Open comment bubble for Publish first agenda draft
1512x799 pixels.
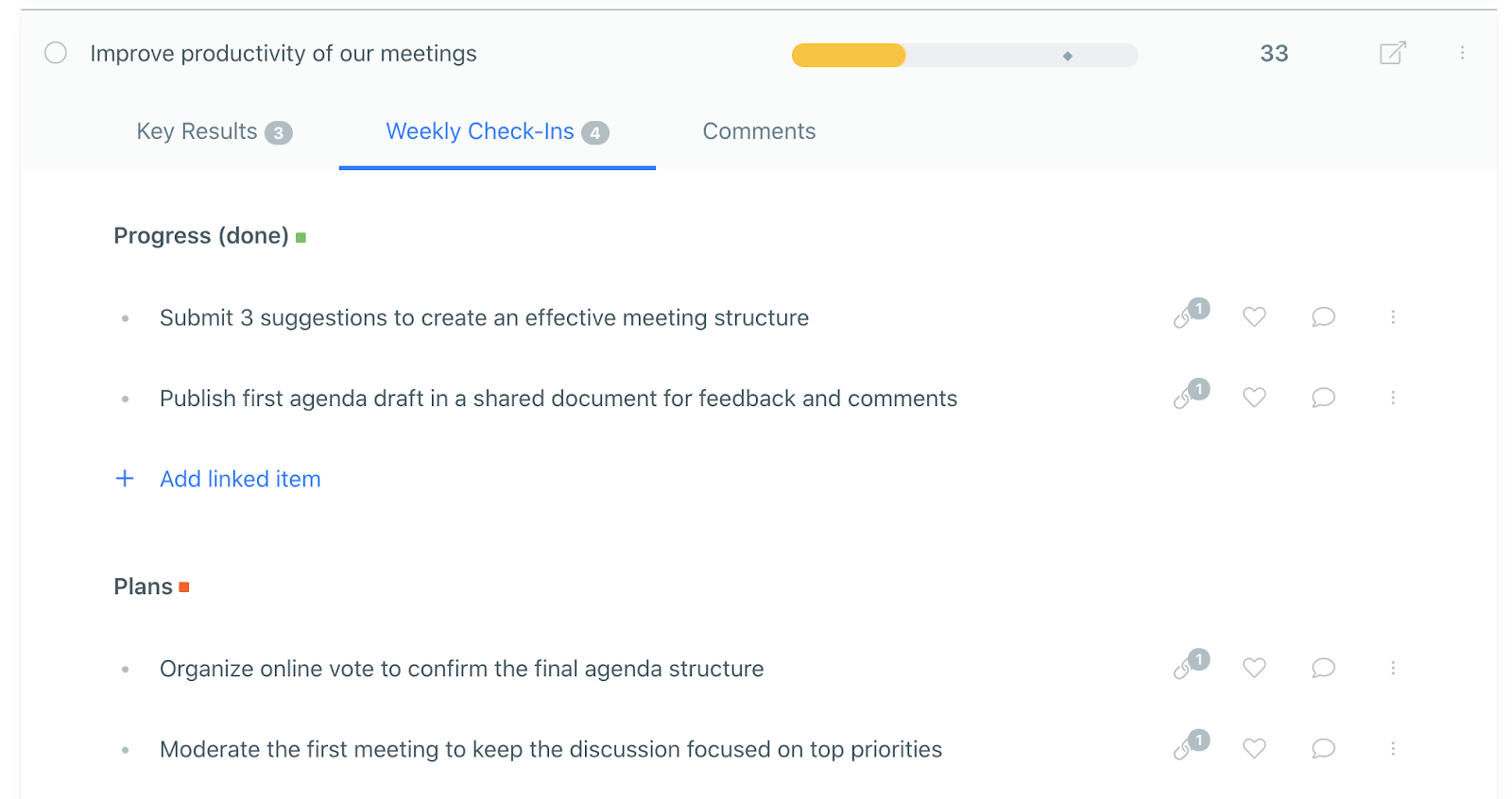tap(1323, 397)
